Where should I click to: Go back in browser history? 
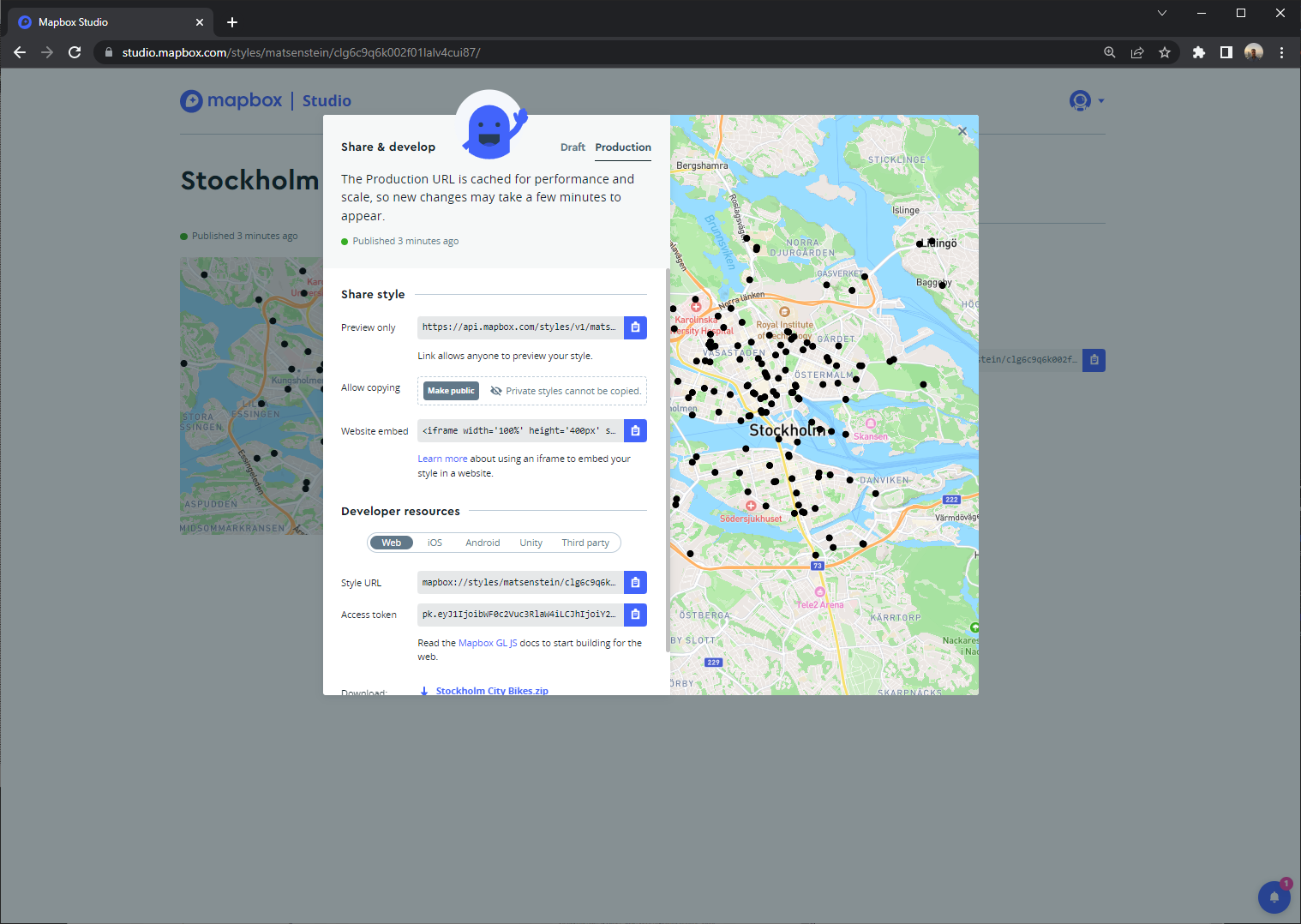pyautogui.click(x=20, y=52)
